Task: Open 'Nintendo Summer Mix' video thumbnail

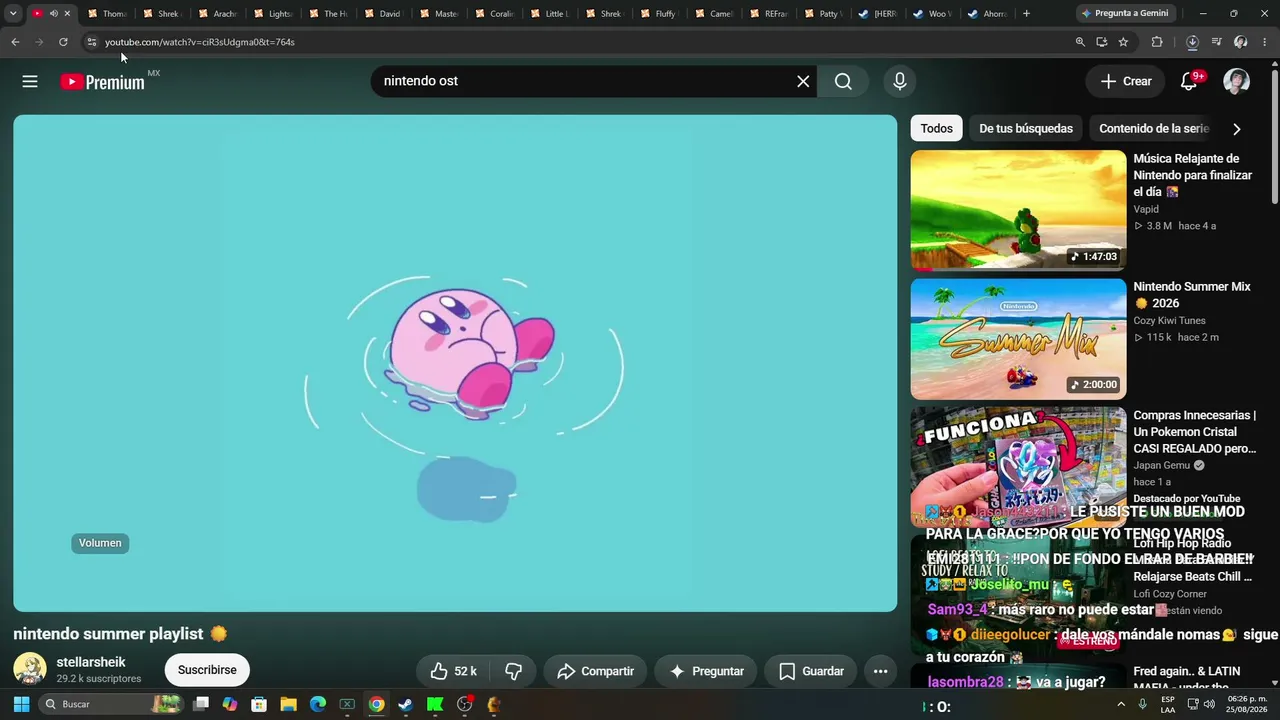Action: [1018, 339]
